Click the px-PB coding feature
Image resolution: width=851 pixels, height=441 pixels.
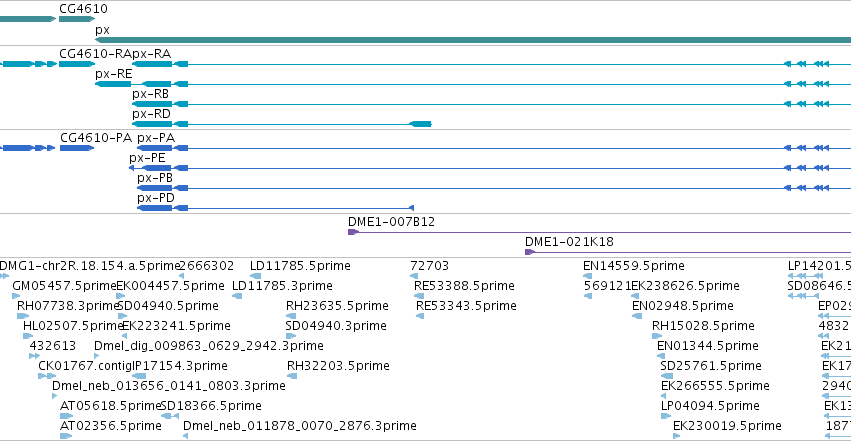[x=494, y=188]
